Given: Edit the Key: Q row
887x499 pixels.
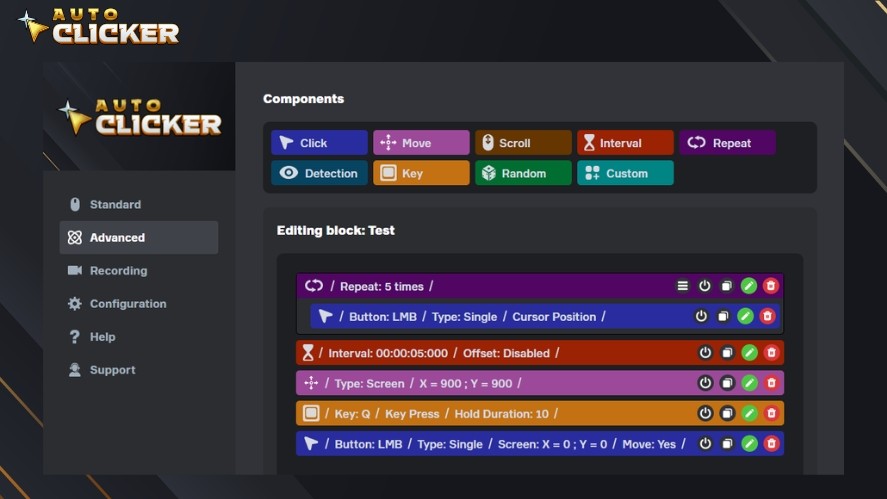Looking at the screenshot, I should tap(749, 414).
